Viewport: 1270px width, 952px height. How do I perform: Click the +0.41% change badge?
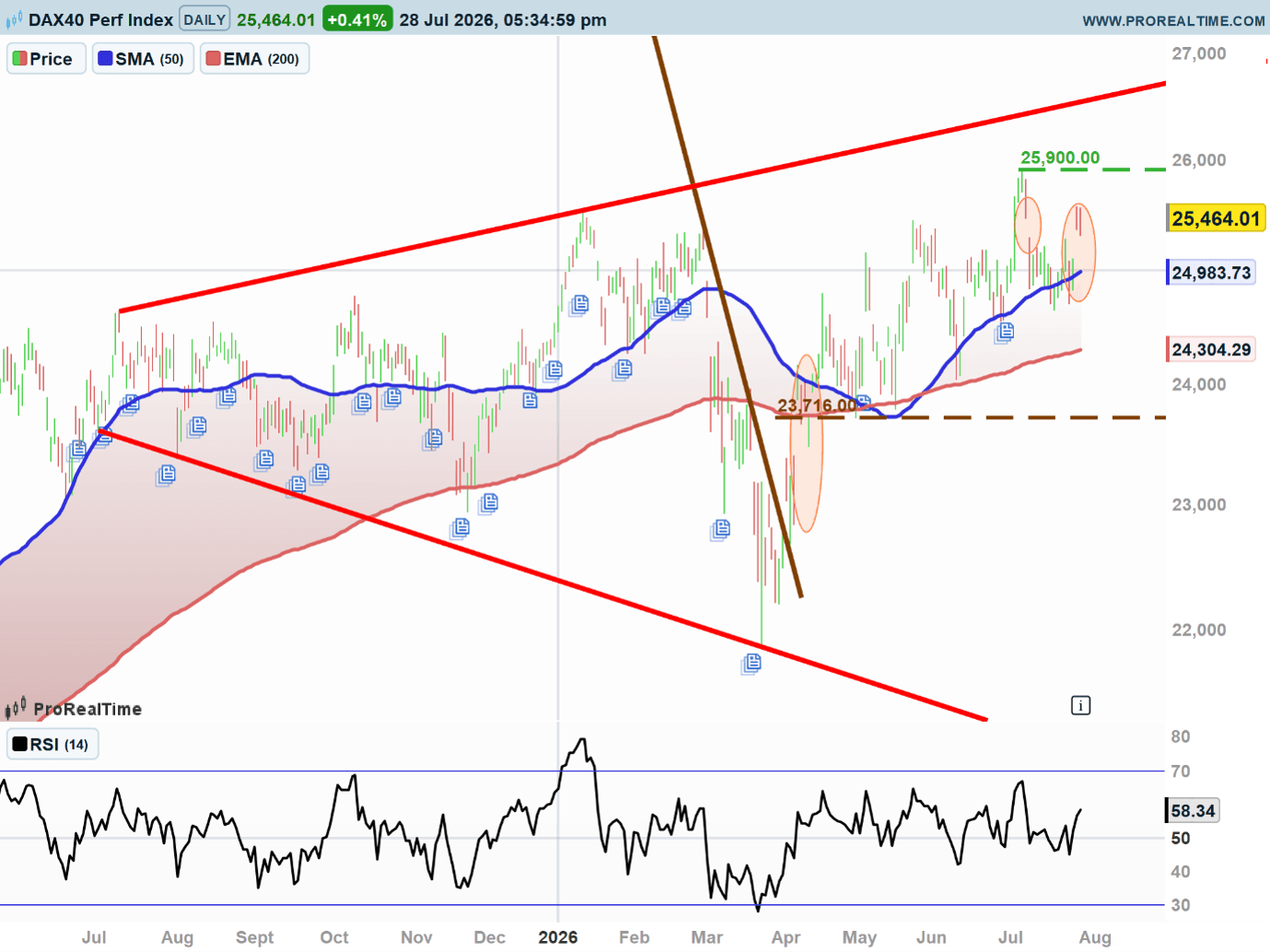(357, 19)
